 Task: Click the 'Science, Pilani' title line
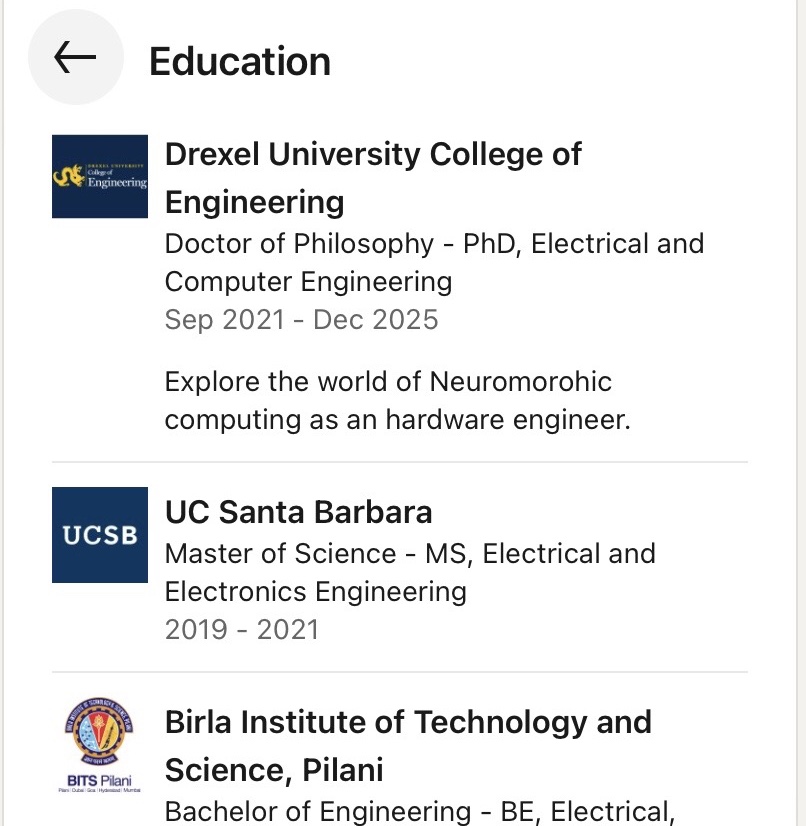tap(273, 770)
